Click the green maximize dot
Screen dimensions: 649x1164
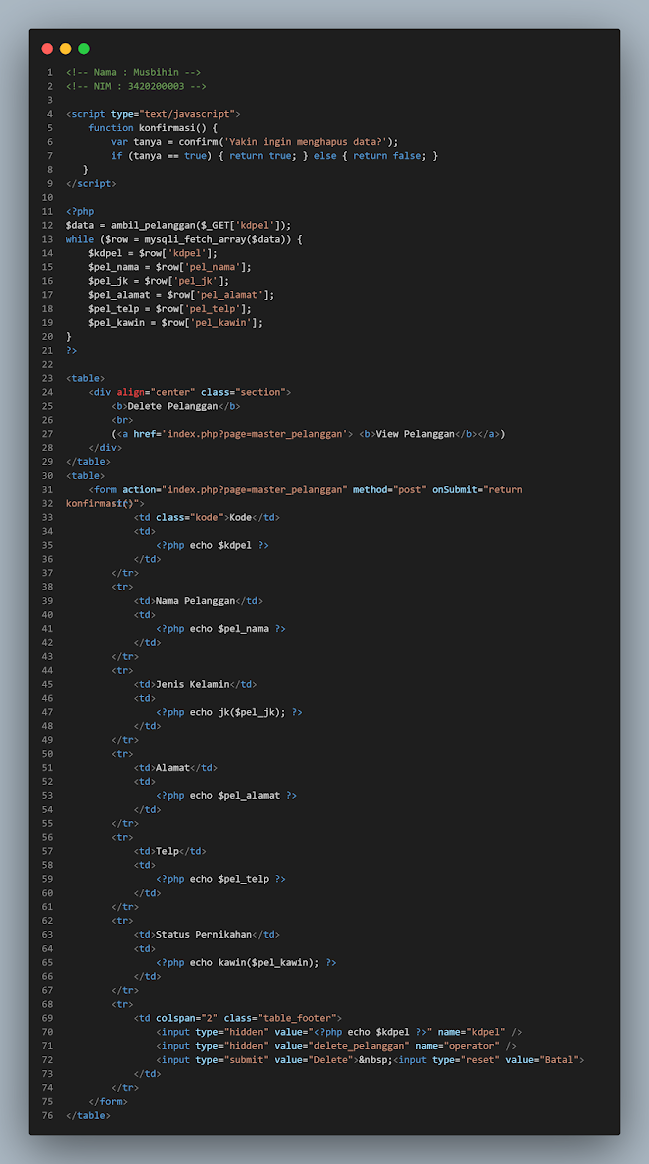click(84, 49)
